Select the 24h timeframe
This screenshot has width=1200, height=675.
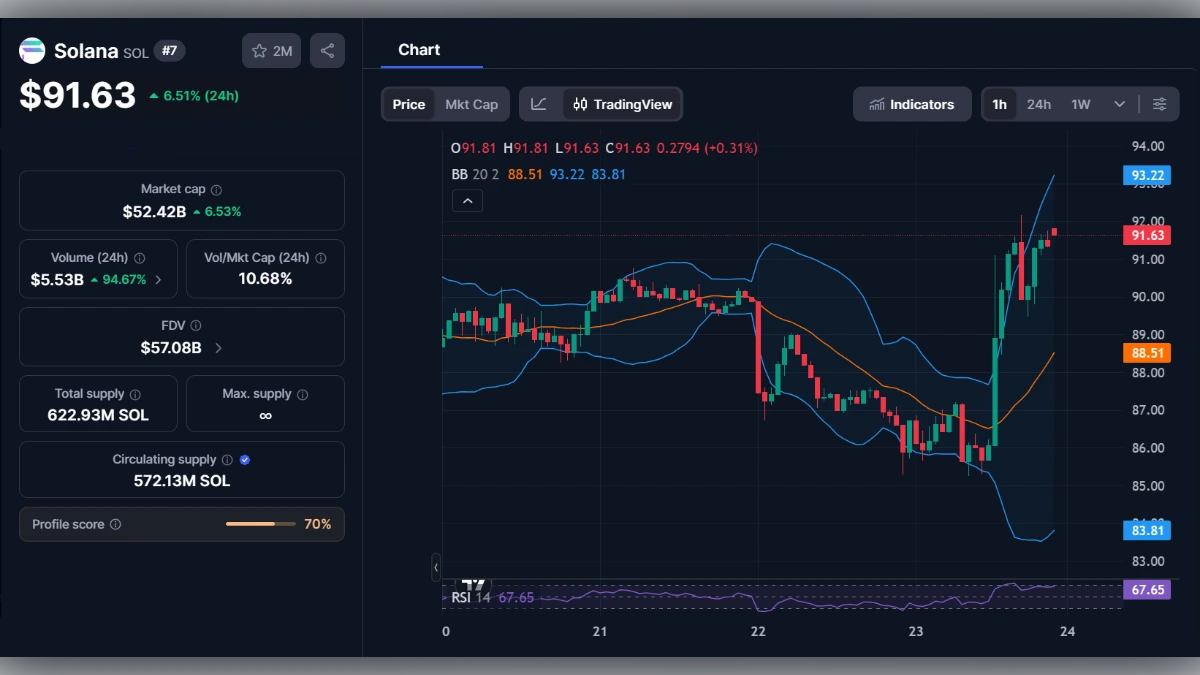pos(1039,103)
